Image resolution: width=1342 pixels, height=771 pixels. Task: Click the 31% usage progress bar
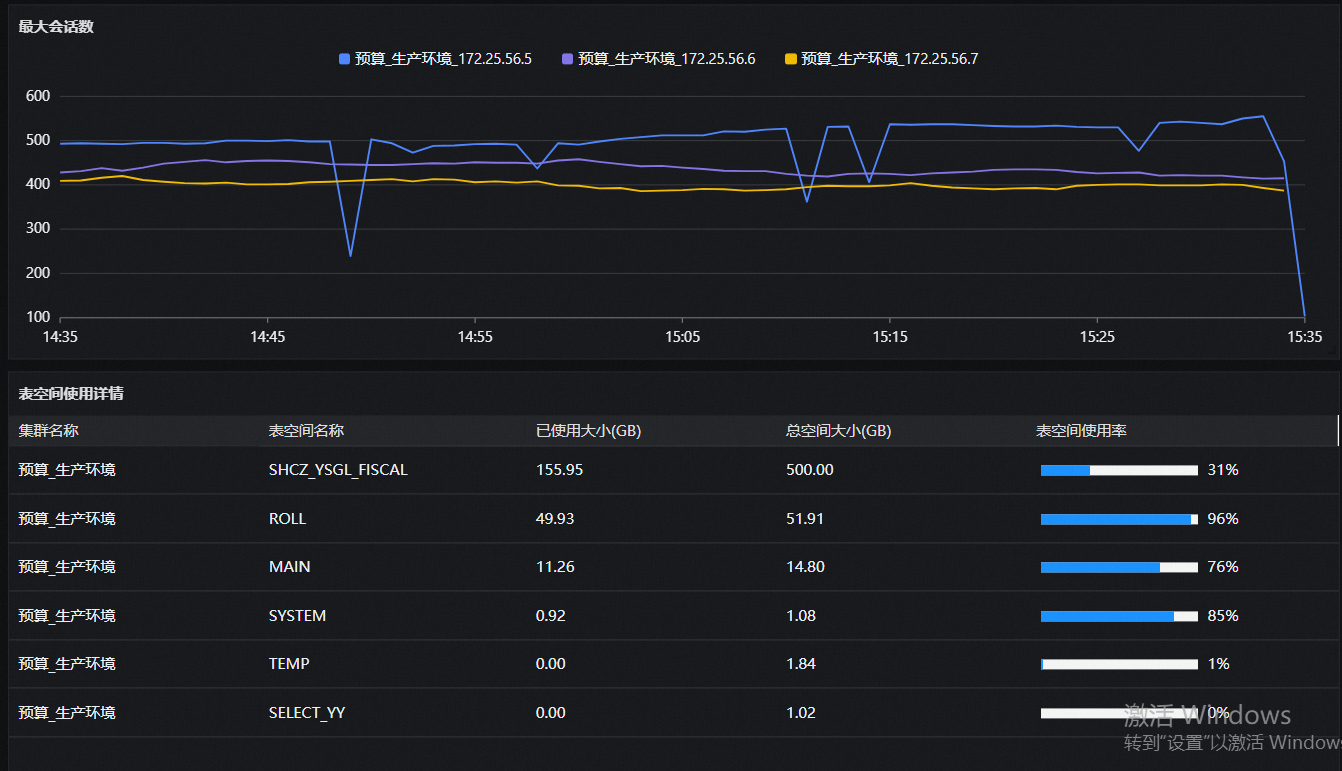point(1119,470)
